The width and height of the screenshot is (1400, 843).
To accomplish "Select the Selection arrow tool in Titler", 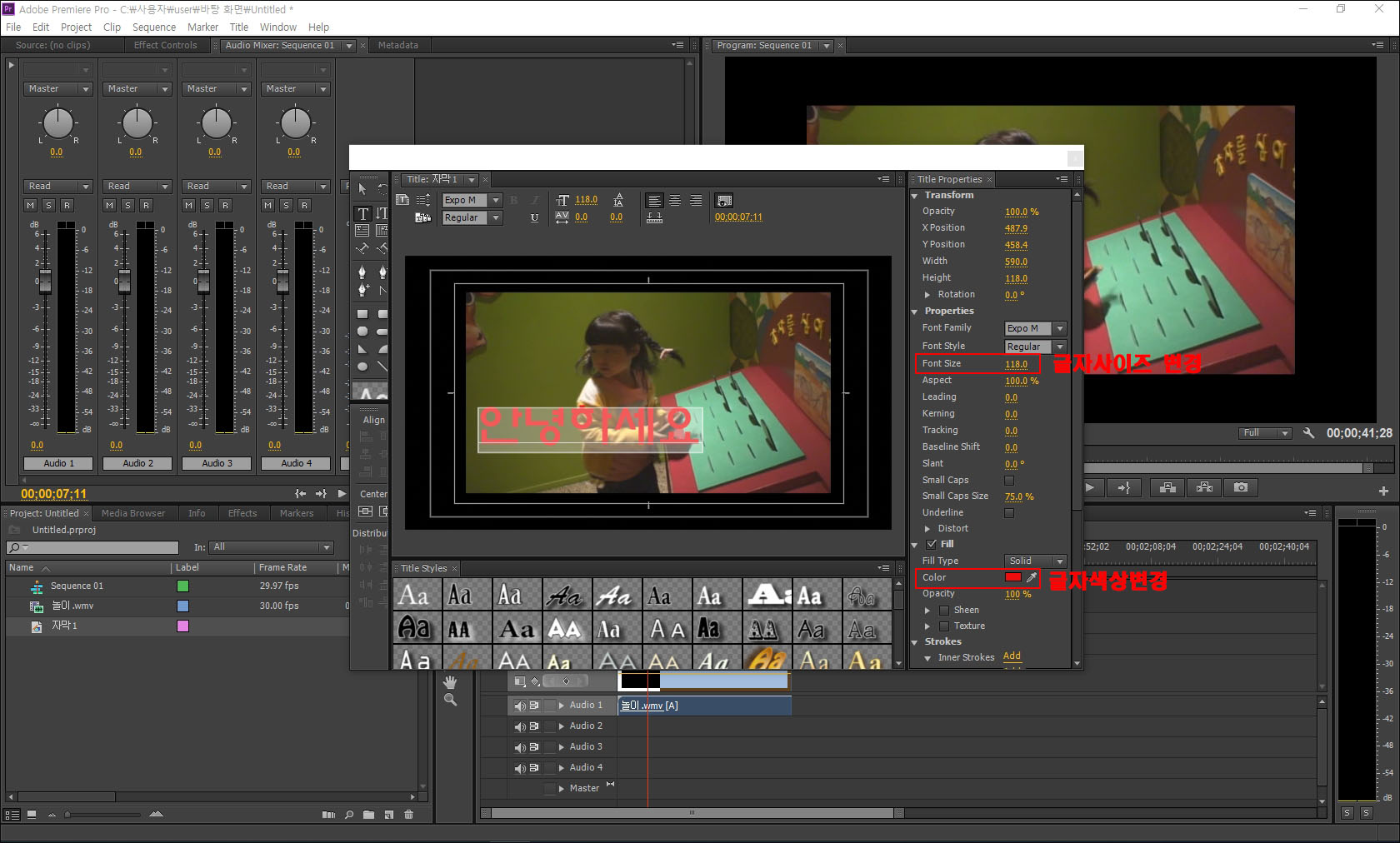I will point(362,189).
